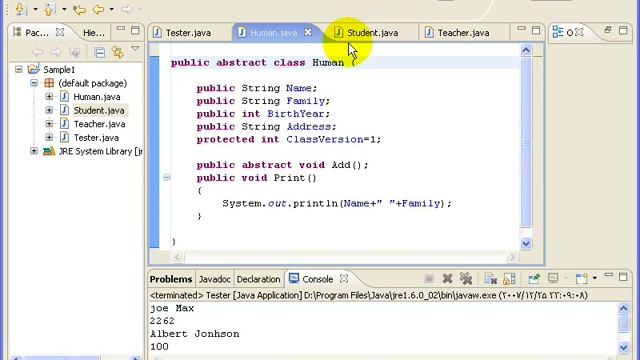
Task: Maximize the Console panel
Action: (x=623, y=277)
